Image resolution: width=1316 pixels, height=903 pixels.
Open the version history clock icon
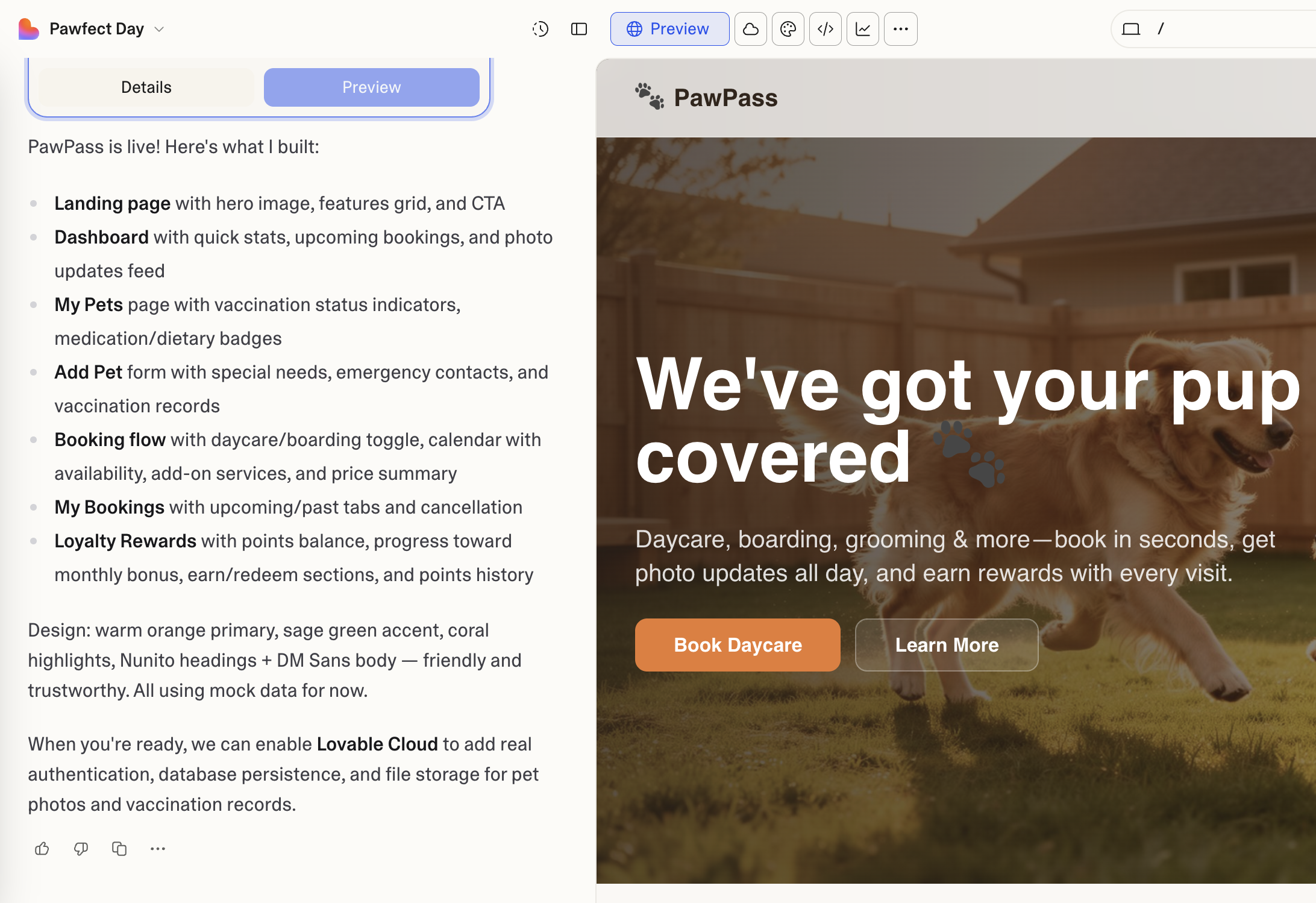click(540, 29)
